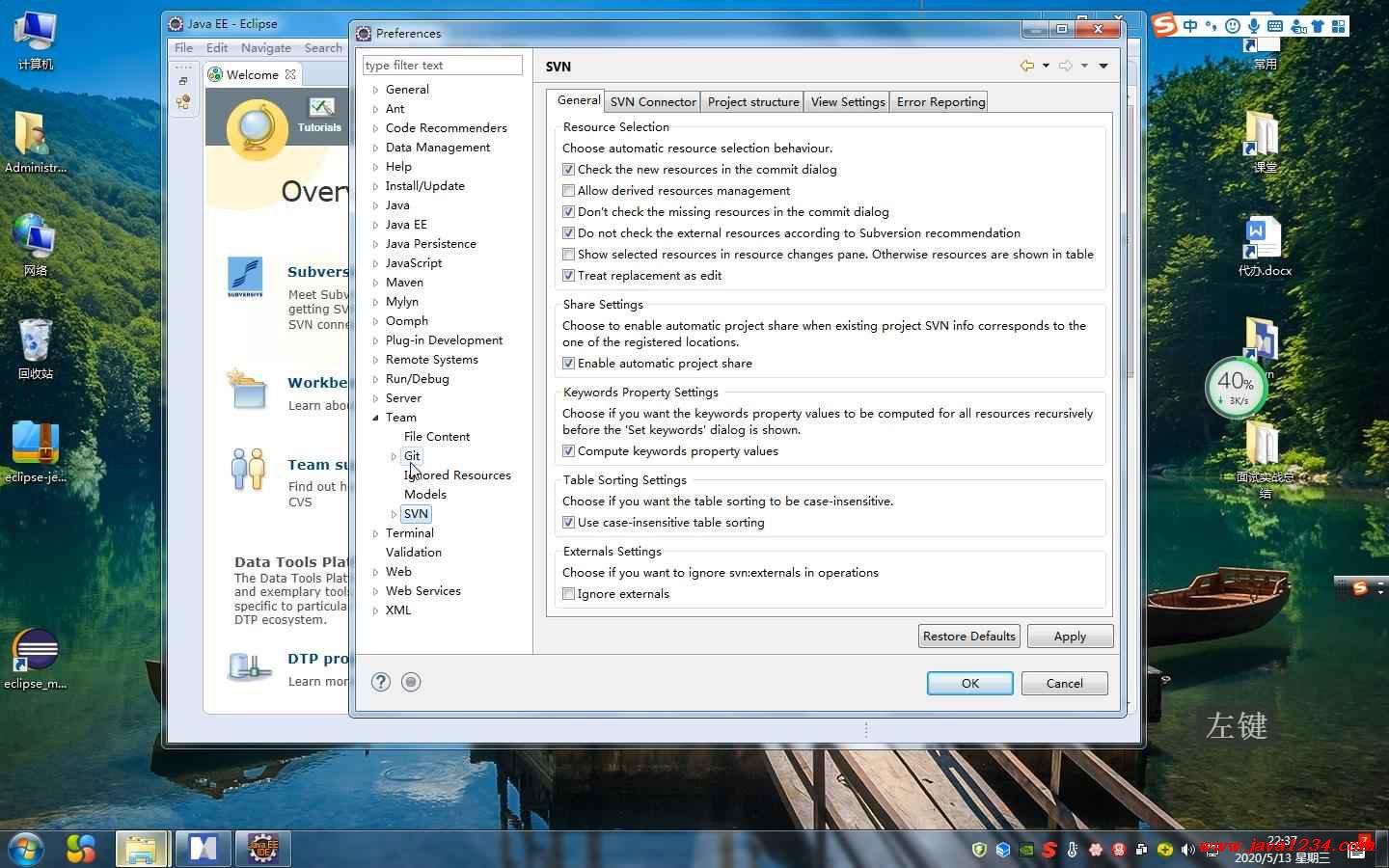The image size is (1389, 868).
Task: Select Ignored Resources under Team
Action: click(457, 475)
